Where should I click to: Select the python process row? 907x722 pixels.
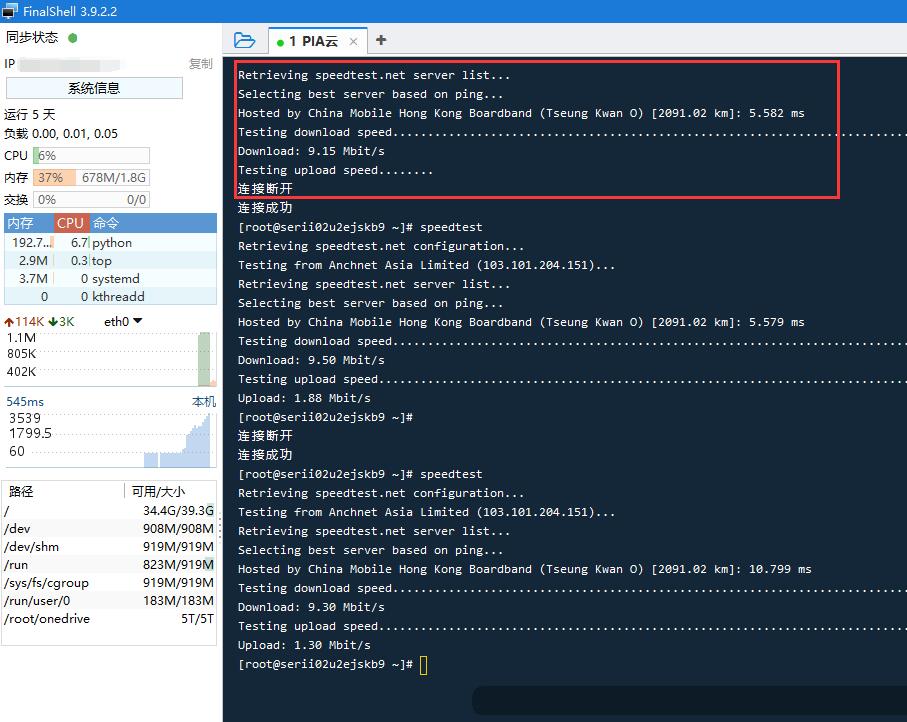[100, 240]
